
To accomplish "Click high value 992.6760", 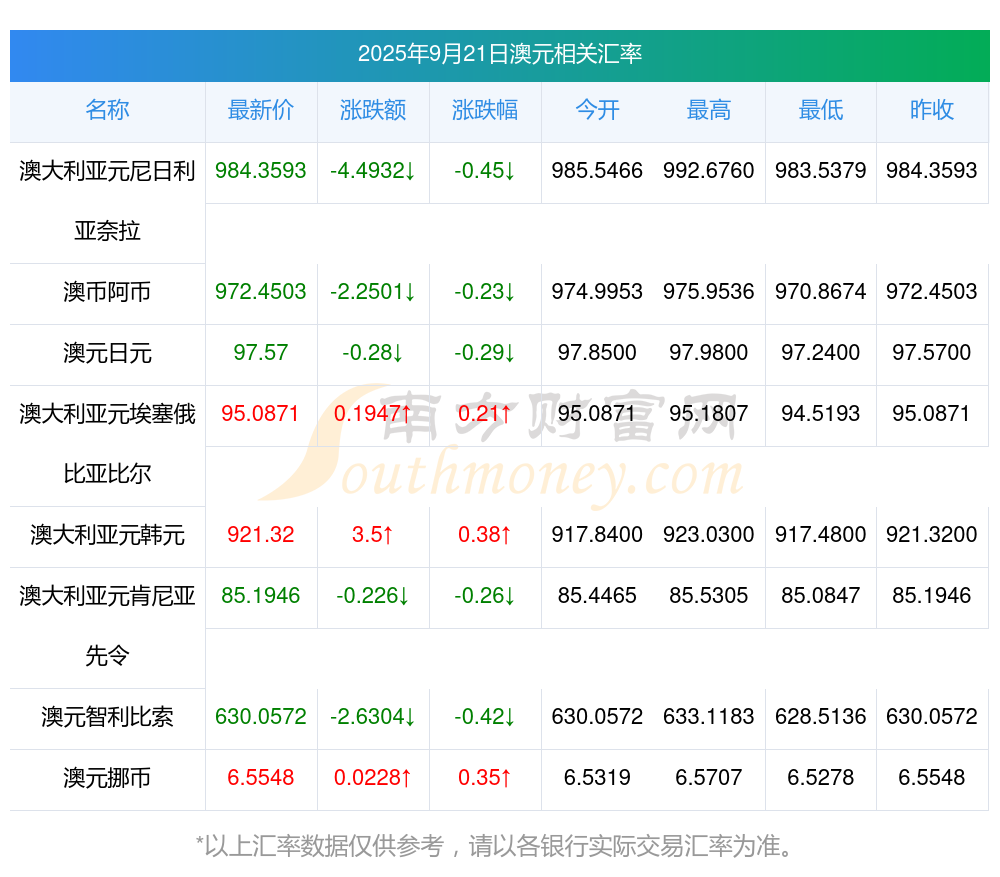I will coord(709,171).
